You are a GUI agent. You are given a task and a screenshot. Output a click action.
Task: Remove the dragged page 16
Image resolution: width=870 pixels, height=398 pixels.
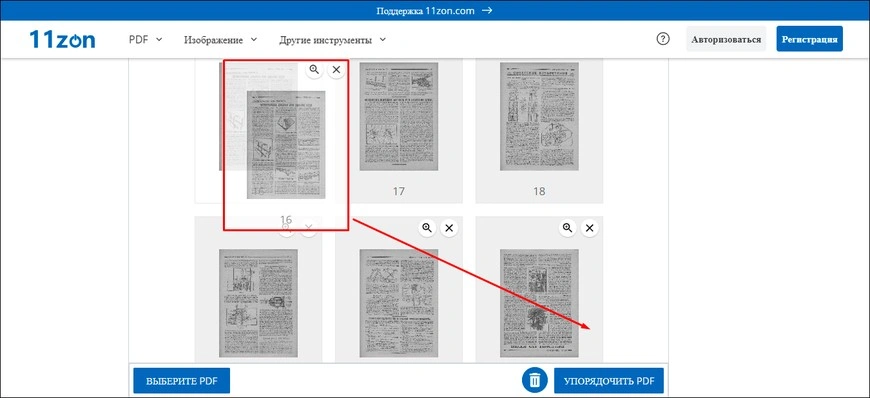[x=336, y=69]
